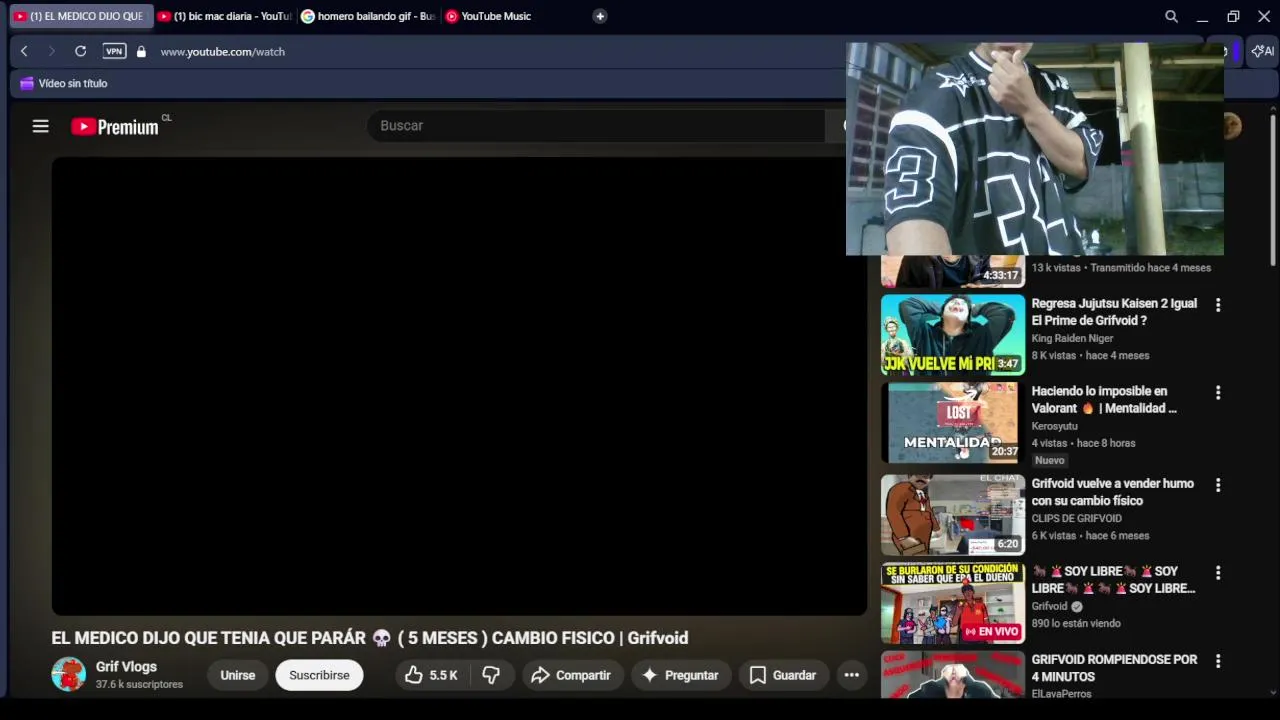Open title Grifvoid vuelve a vender humo
The height and width of the screenshot is (720, 1280).
[1112, 492]
